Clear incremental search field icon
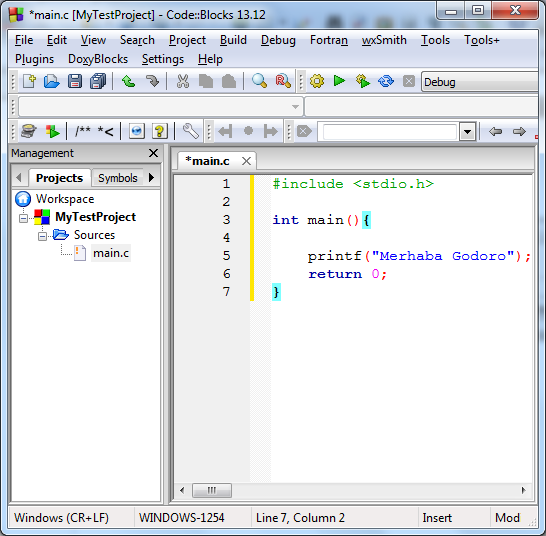 coord(304,131)
